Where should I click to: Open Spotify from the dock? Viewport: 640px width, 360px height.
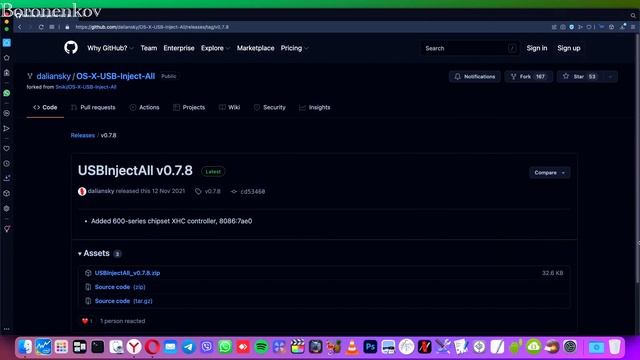(261, 347)
